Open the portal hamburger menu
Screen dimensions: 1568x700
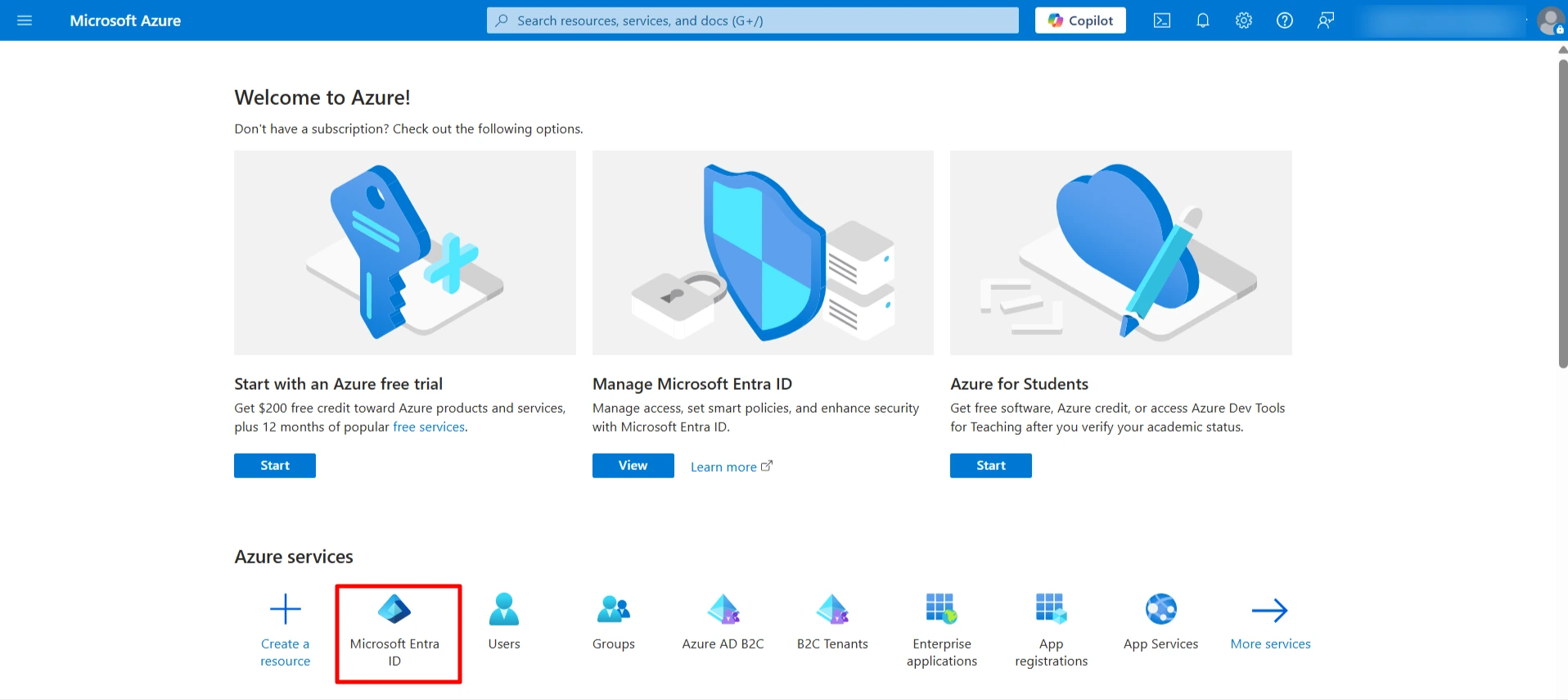(x=25, y=20)
